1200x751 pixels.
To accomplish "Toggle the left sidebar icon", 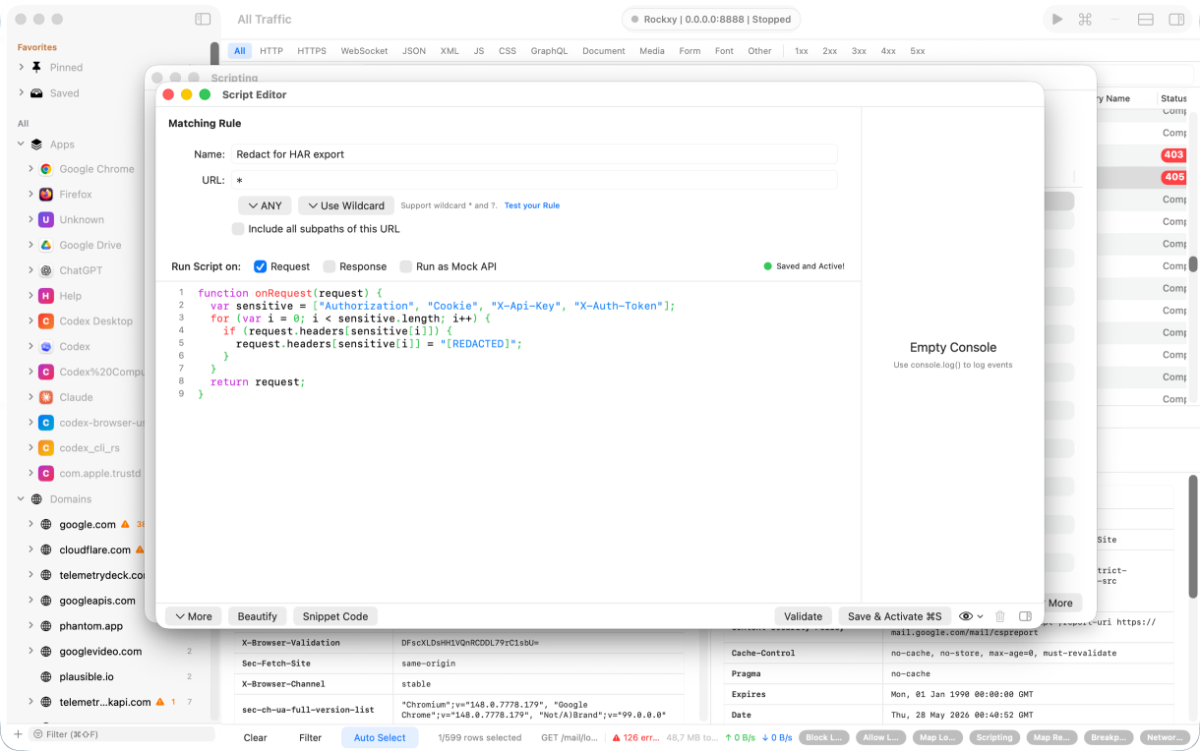I will pos(203,19).
